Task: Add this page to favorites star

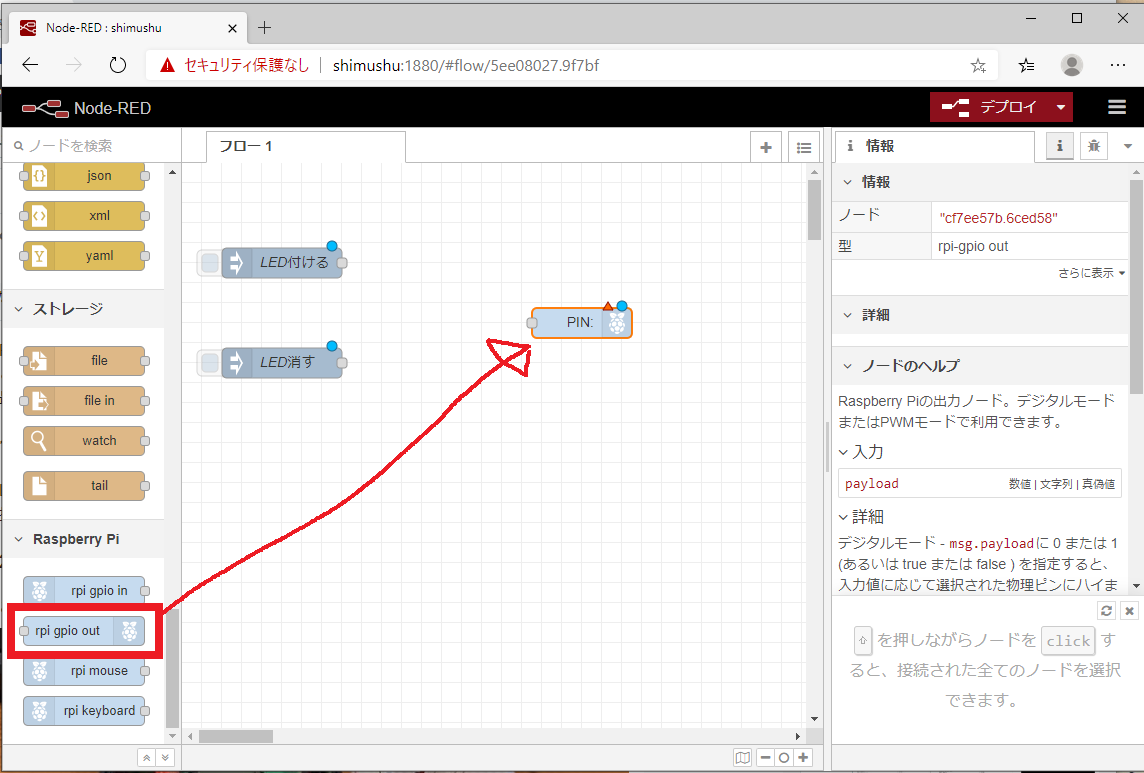Action: pos(978,66)
